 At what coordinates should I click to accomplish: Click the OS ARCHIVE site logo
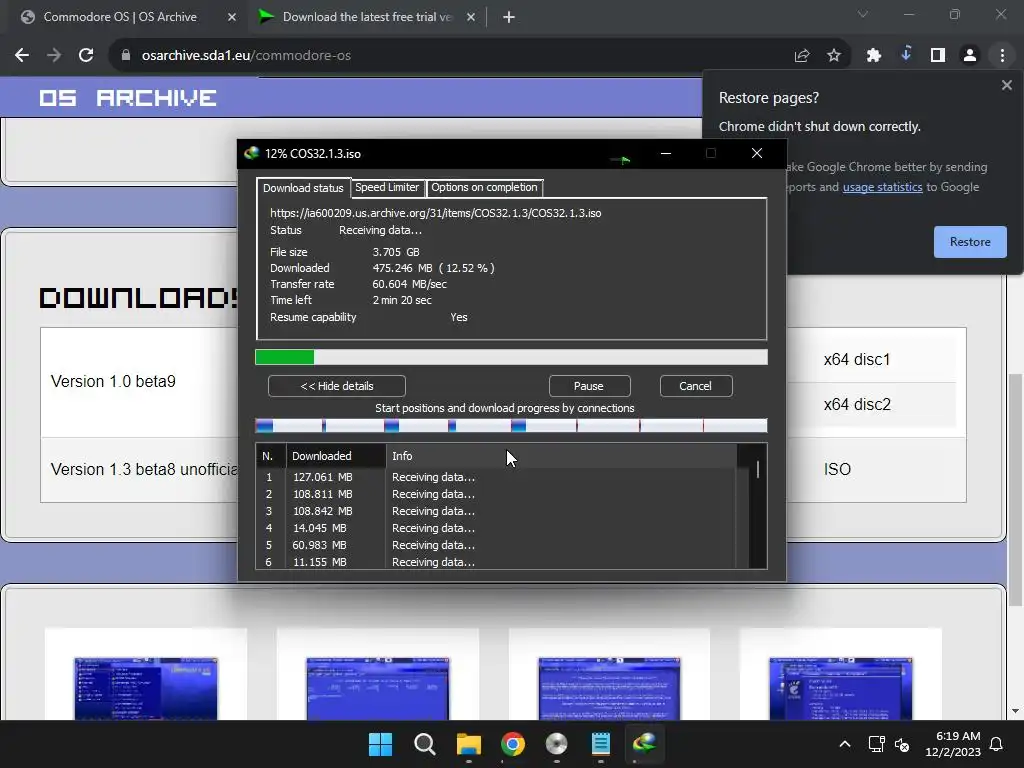point(128,98)
